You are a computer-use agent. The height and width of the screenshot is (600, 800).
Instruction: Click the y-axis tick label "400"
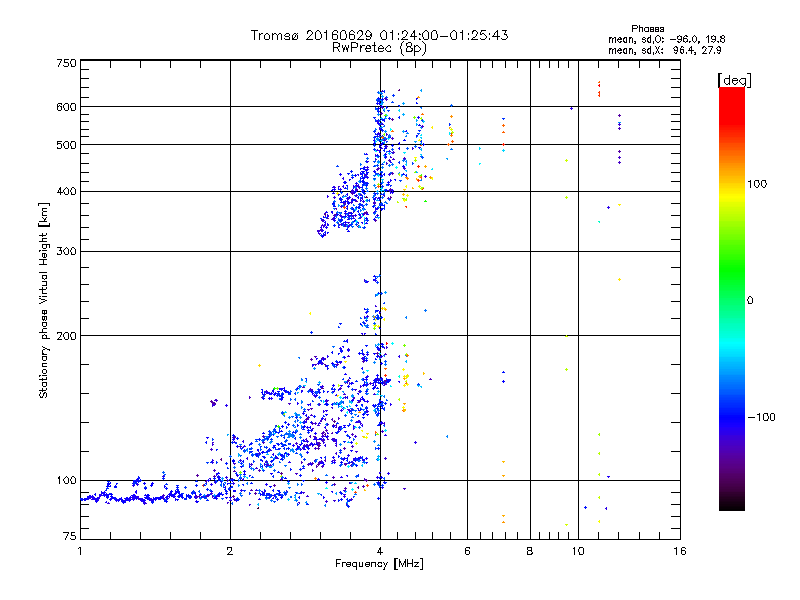click(67, 192)
